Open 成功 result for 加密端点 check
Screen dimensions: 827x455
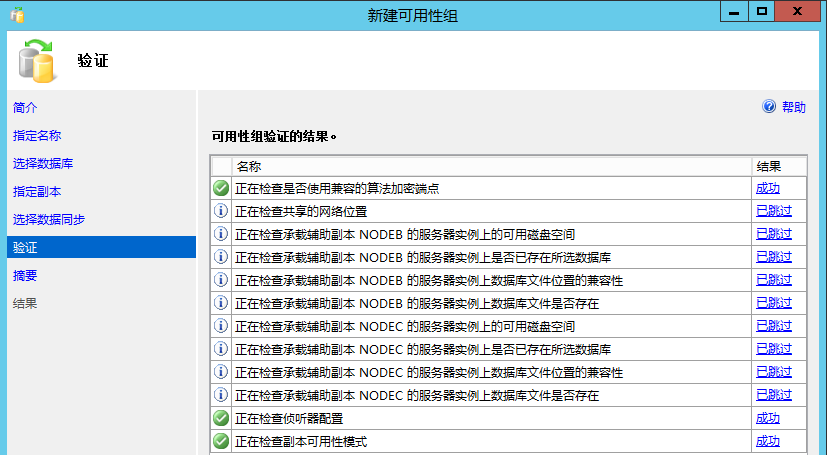point(768,188)
